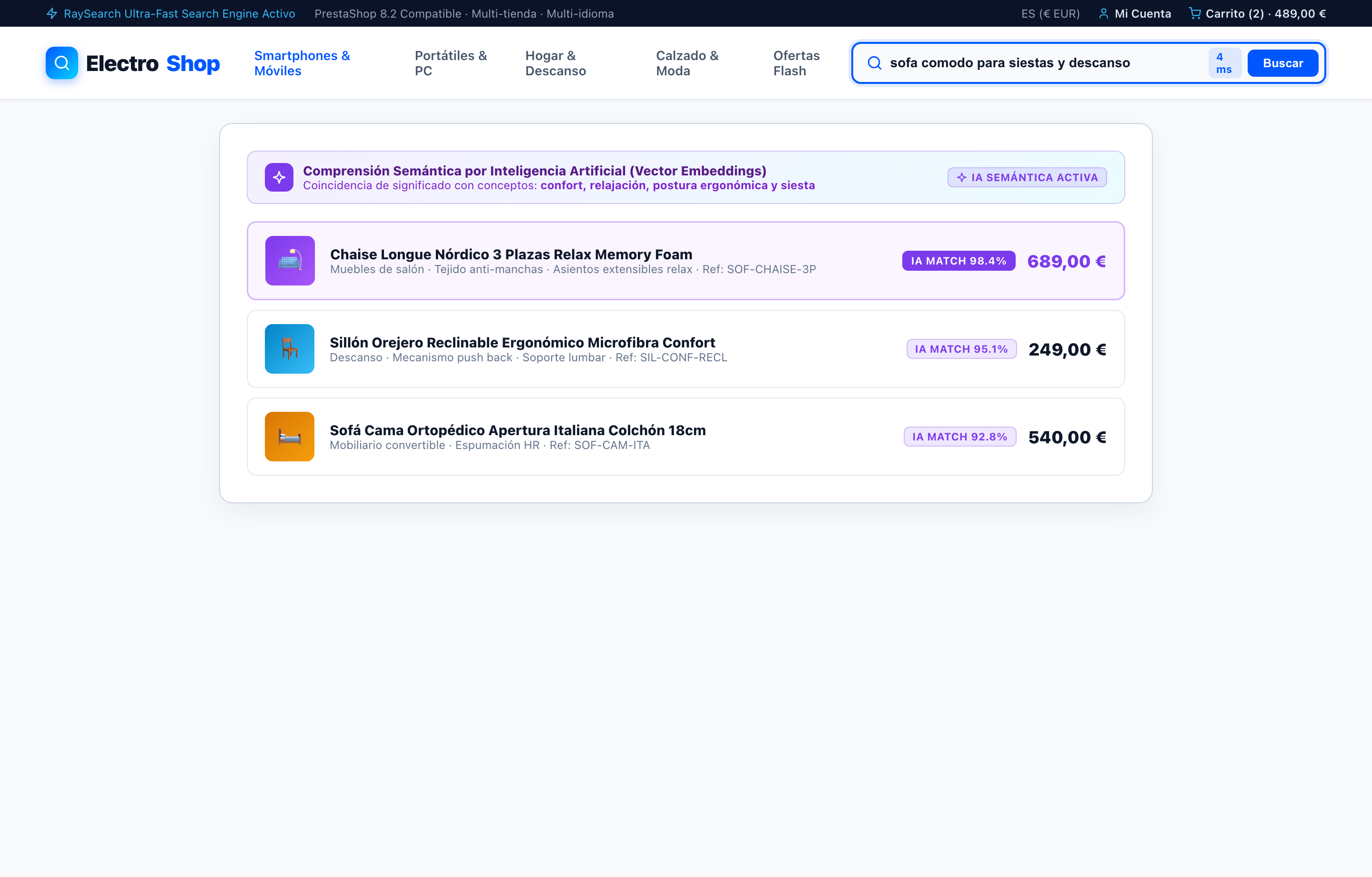Click the IA MATCH 95.1% badge
This screenshot has height=877, width=1372.
pos(961,349)
